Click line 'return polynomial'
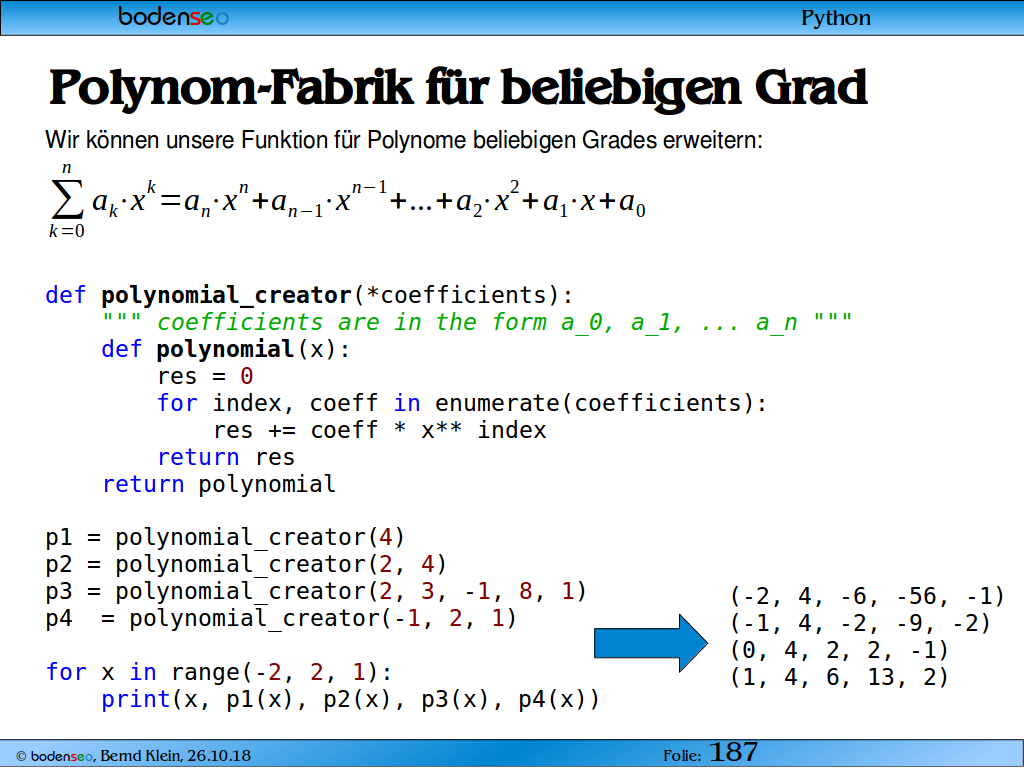This screenshot has width=1024, height=768. [x=219, y=484]
